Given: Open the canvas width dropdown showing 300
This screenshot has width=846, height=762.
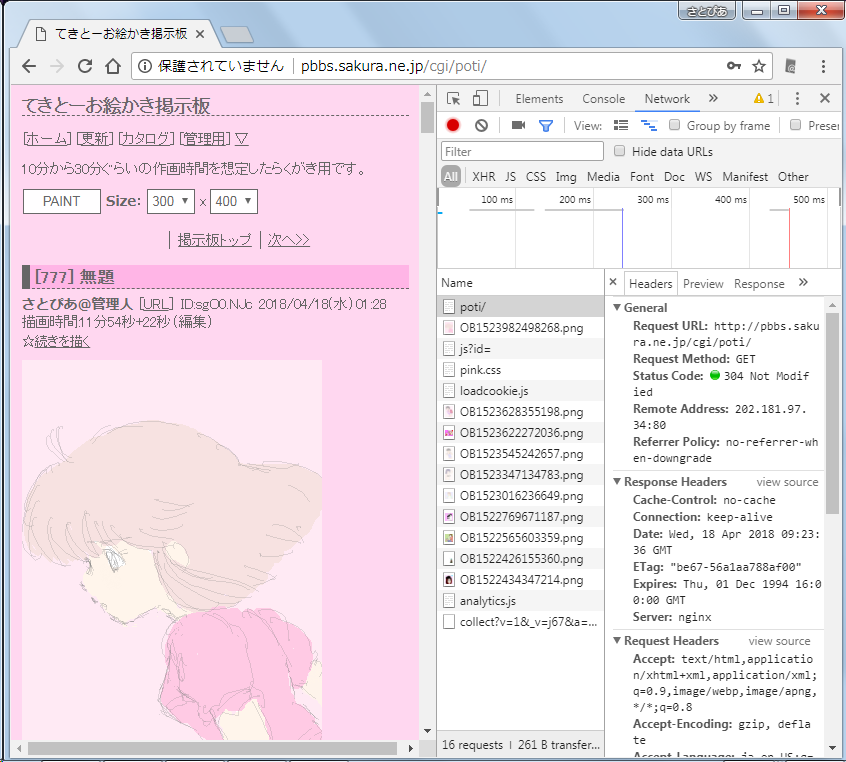Looking at the screenshot, I should [x=170, y=201].
